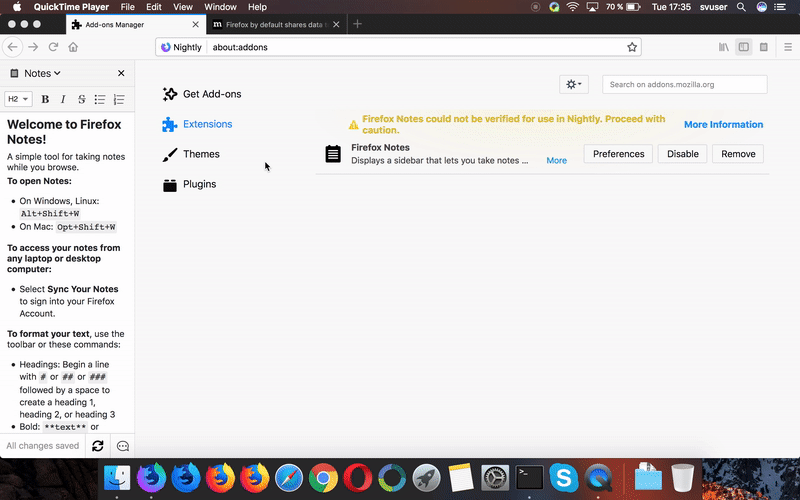Click the Firefox Notes toolbar icon
This screenshot has width=800, height=500.
click(x=763, y=47)
